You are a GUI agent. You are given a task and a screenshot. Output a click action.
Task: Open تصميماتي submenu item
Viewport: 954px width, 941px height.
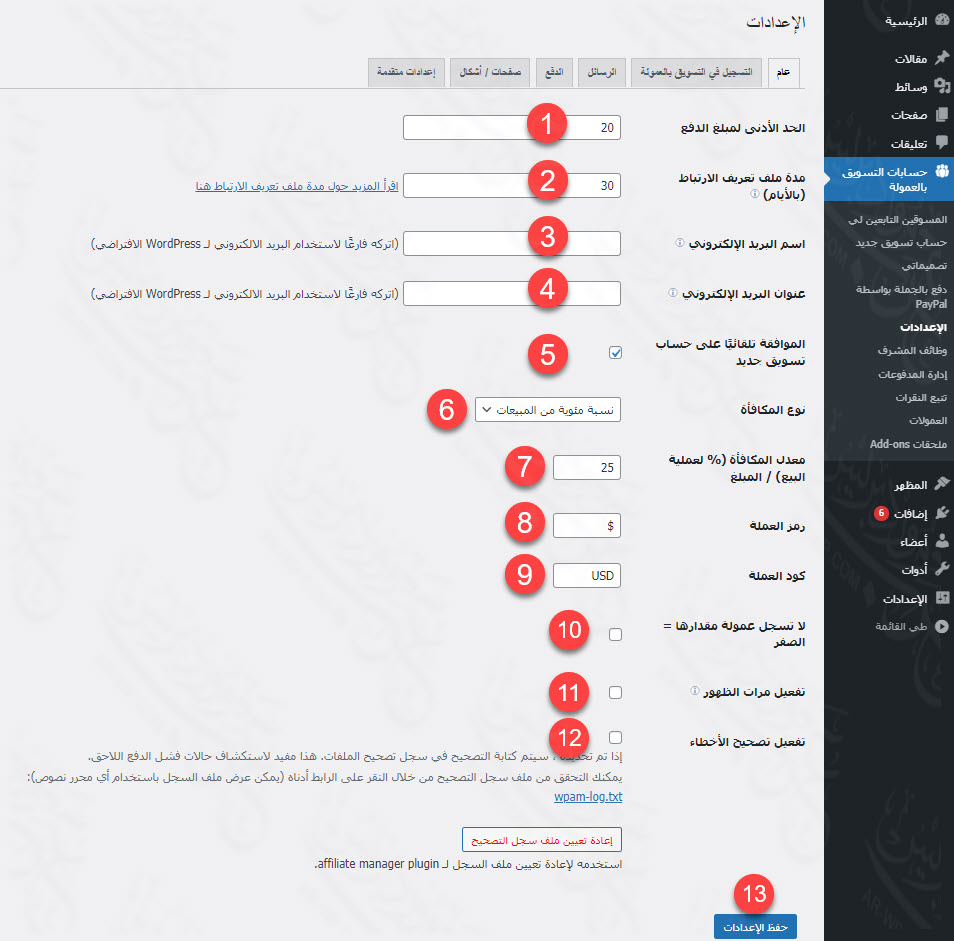924,266
